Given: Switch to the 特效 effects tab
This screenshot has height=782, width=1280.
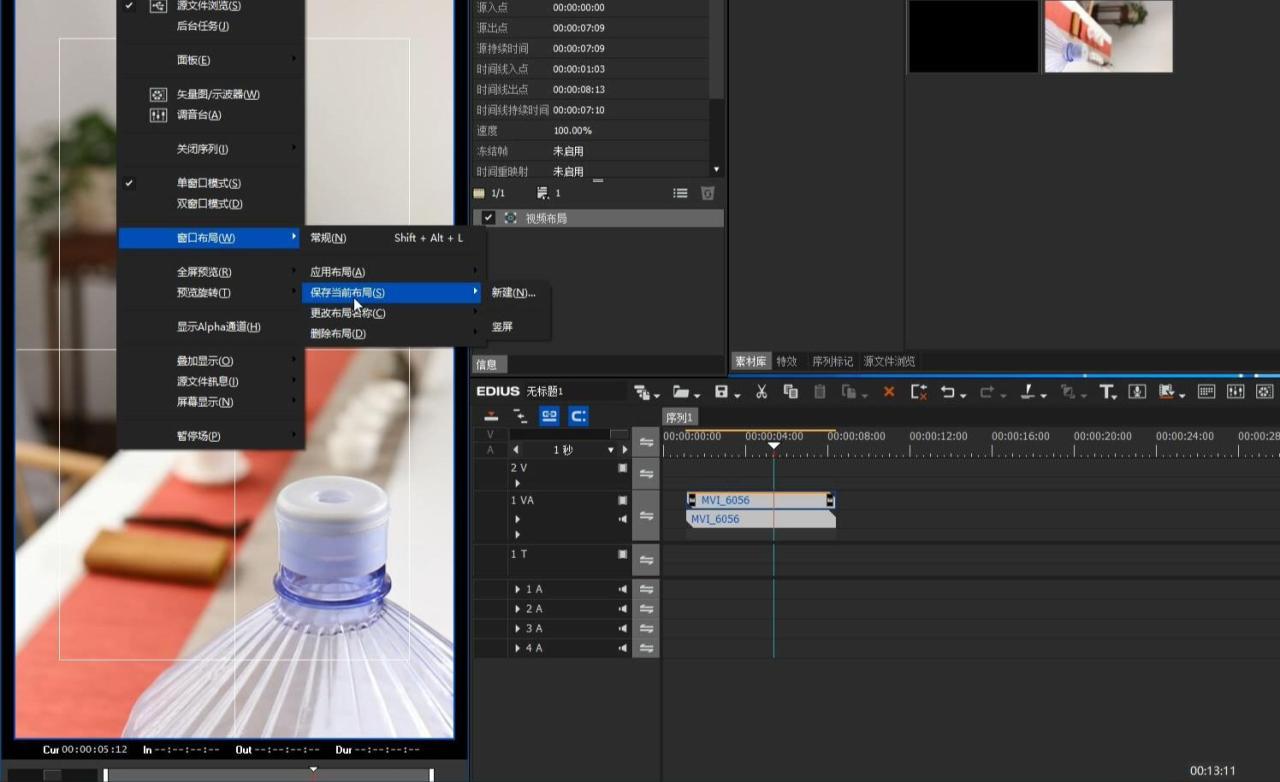Looking at the screenshot, I should (786, 361).
